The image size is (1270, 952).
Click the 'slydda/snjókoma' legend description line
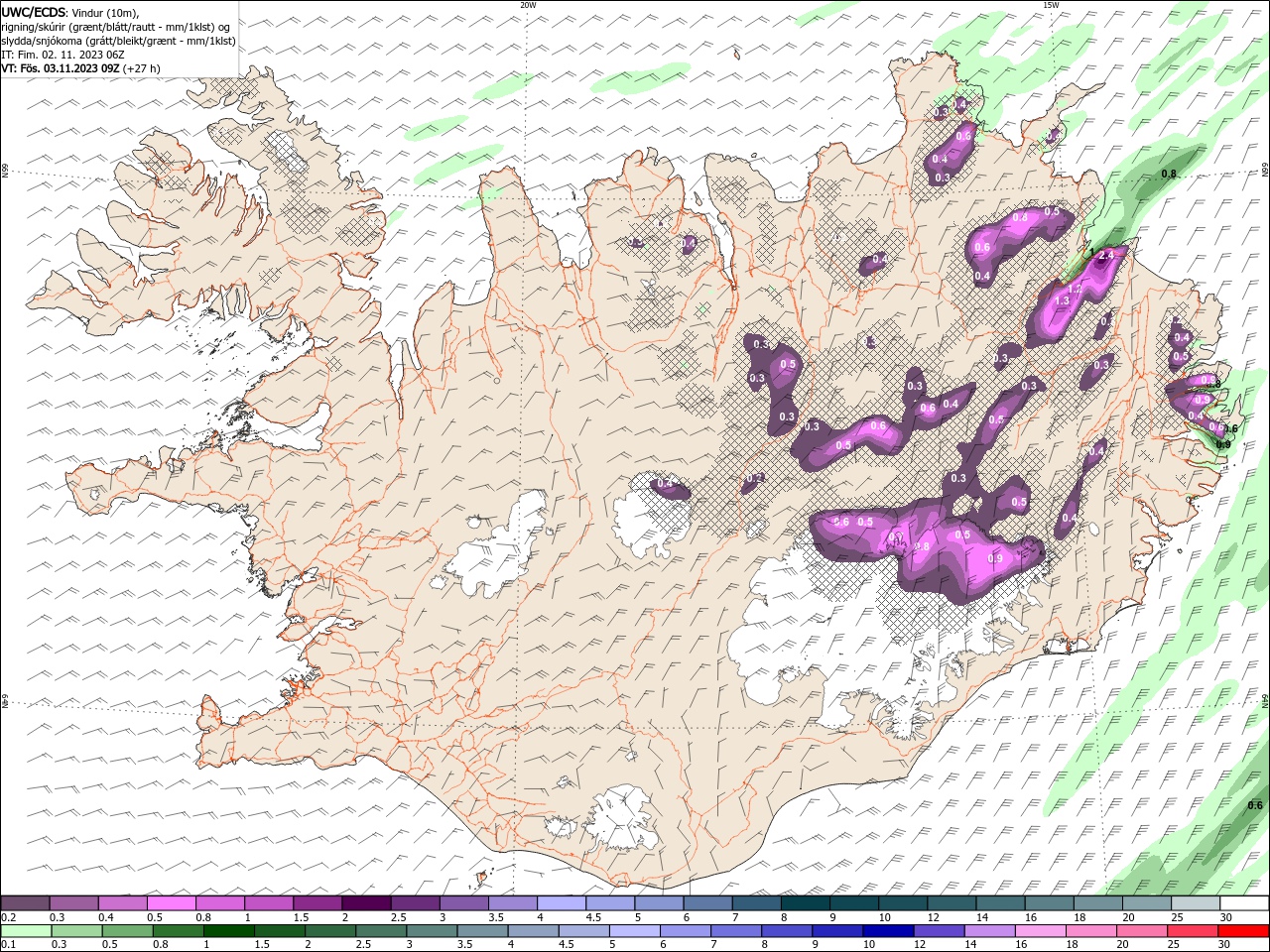(x=118, y=41)
